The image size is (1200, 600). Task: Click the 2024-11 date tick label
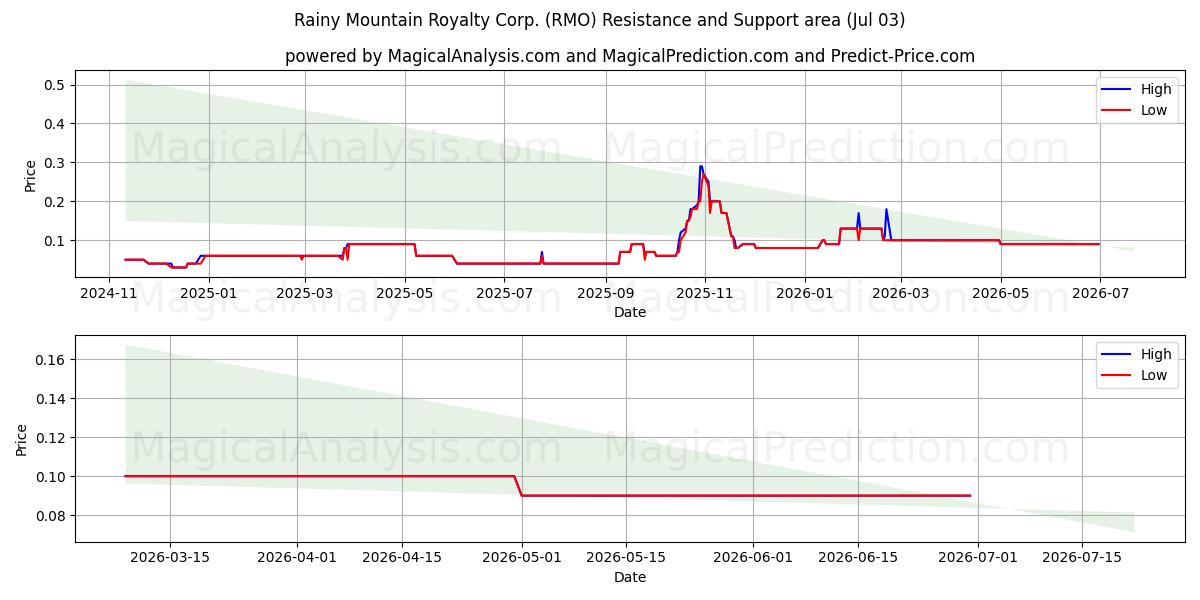pyautogui.click(x=109, y=294)
